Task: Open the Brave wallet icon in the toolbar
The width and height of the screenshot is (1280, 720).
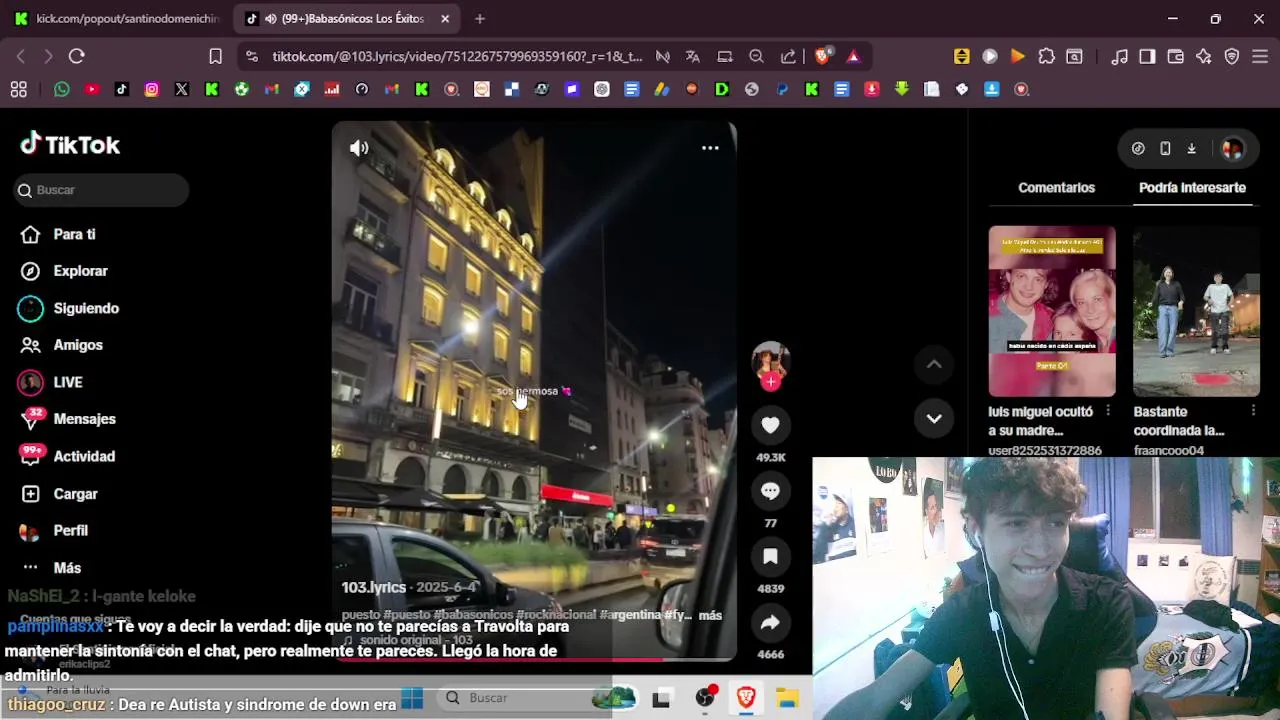Action: [1176, 57]
